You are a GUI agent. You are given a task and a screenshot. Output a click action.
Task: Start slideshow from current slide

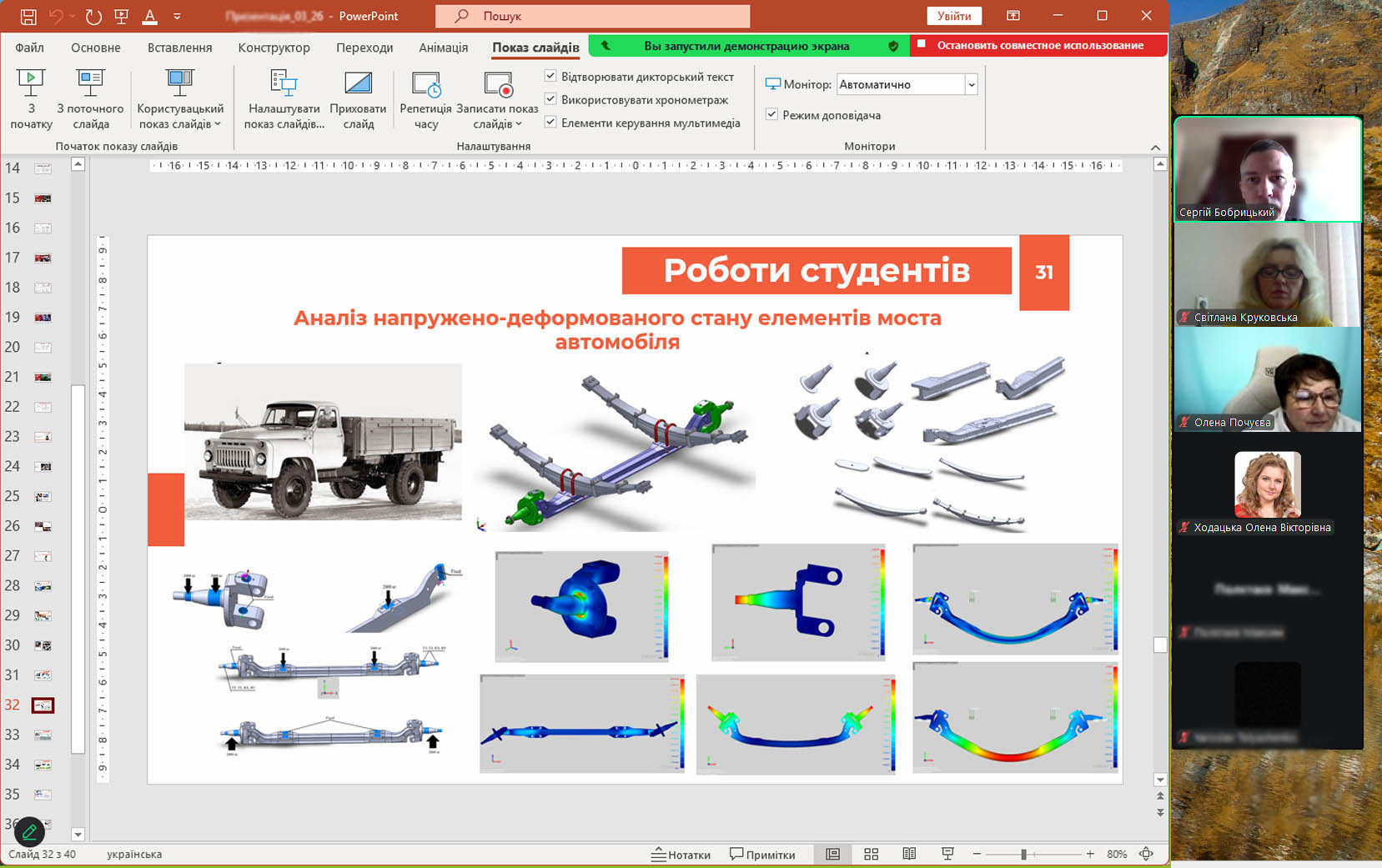point(90,83)
